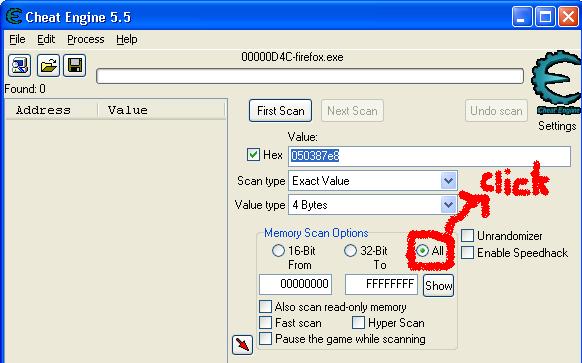This screenshot has width=582, height=363.
Task: Click the Memory Scan Options group title
Action: (316, 233)
